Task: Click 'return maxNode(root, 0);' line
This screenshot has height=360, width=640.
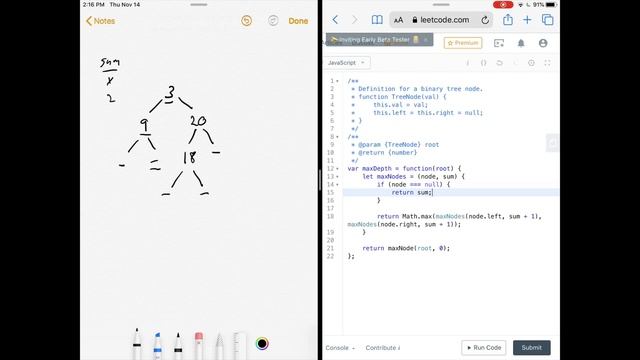Action: coord(406,248)
